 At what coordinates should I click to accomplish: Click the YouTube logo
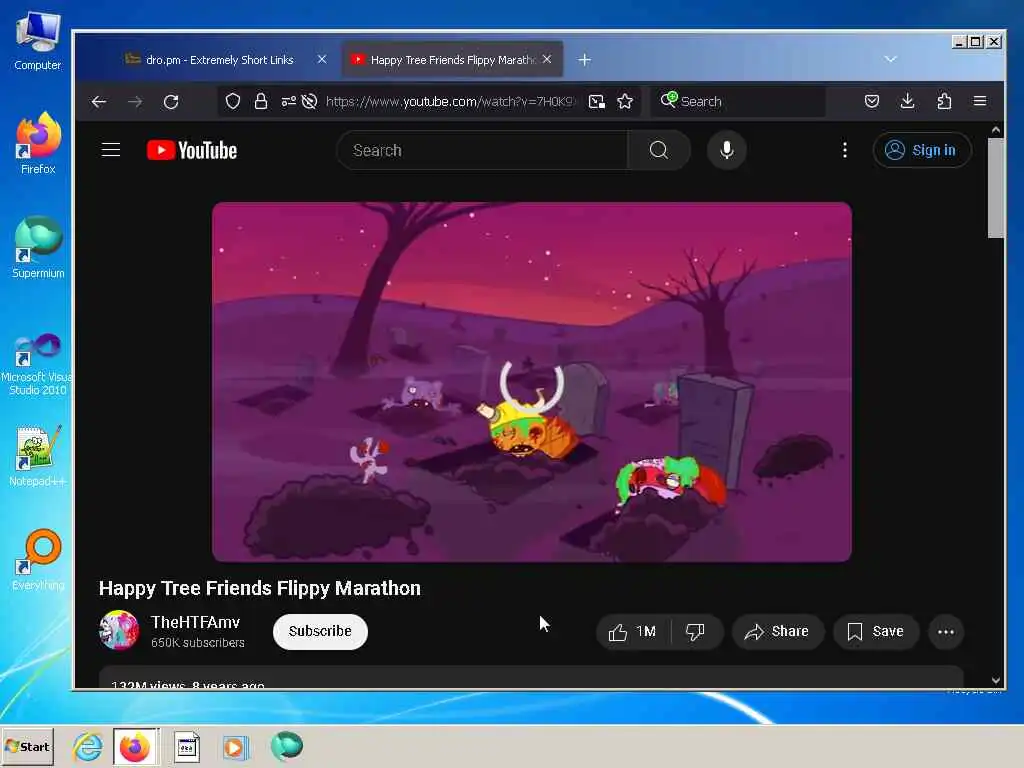tap(192, 150)
